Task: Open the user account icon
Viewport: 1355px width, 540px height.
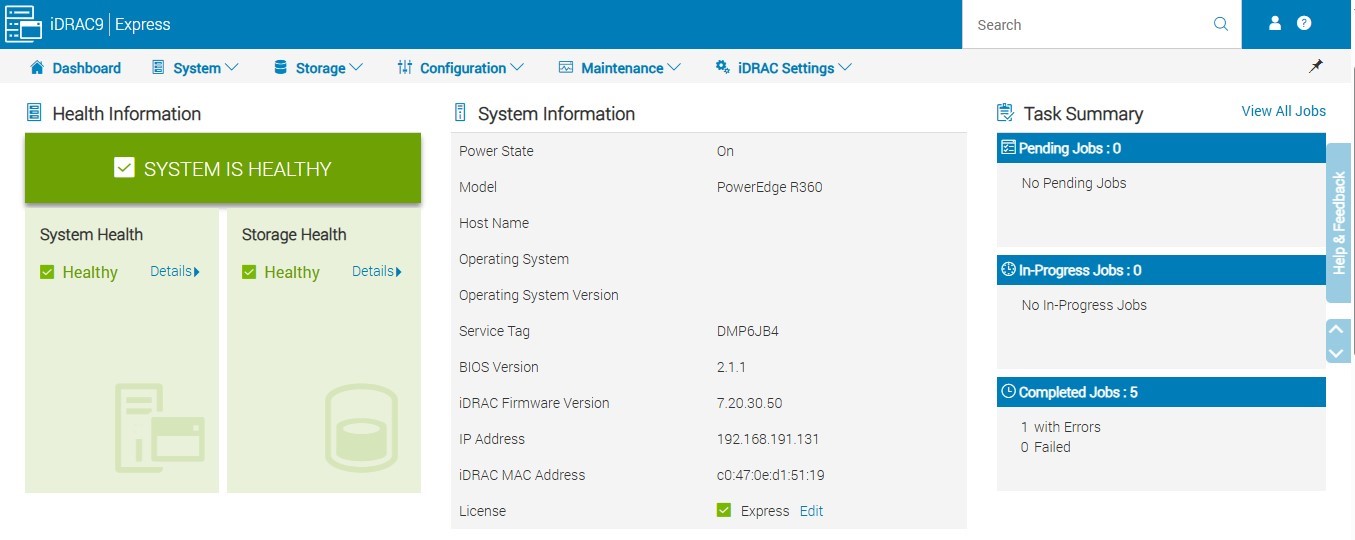Action: tap(1275, 23)
